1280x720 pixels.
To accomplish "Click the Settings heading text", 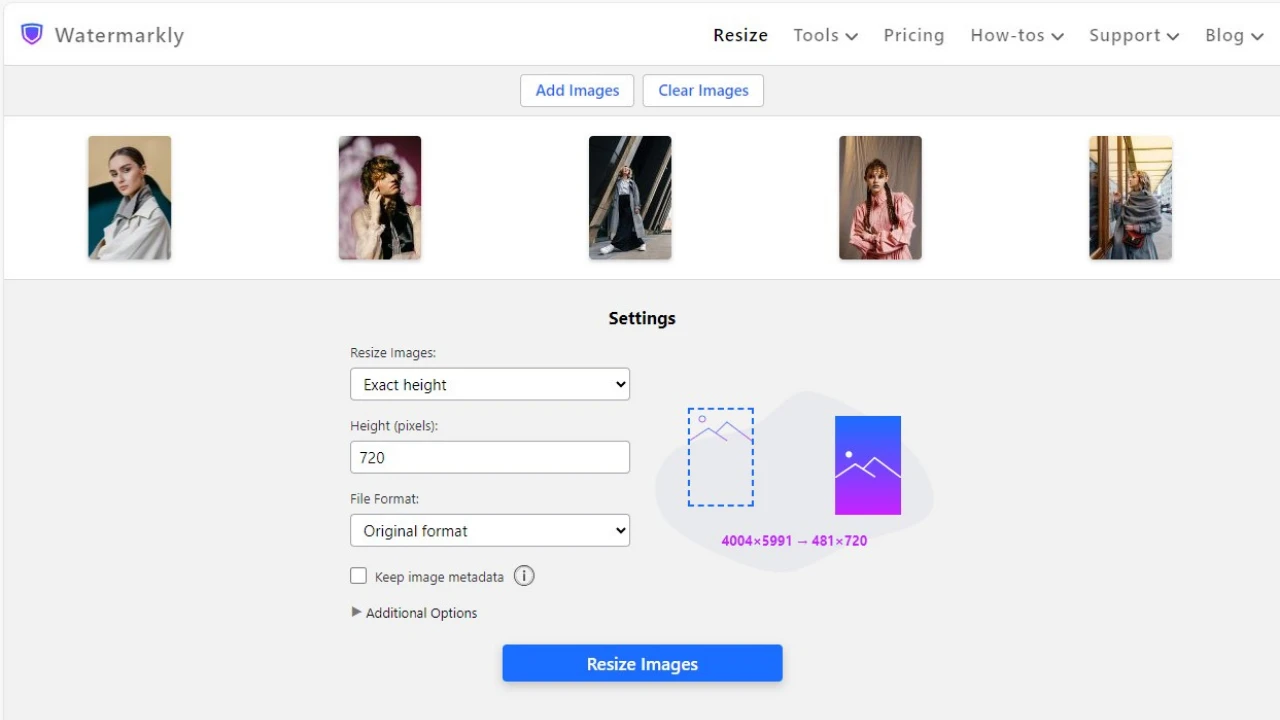I will [642, 318].
